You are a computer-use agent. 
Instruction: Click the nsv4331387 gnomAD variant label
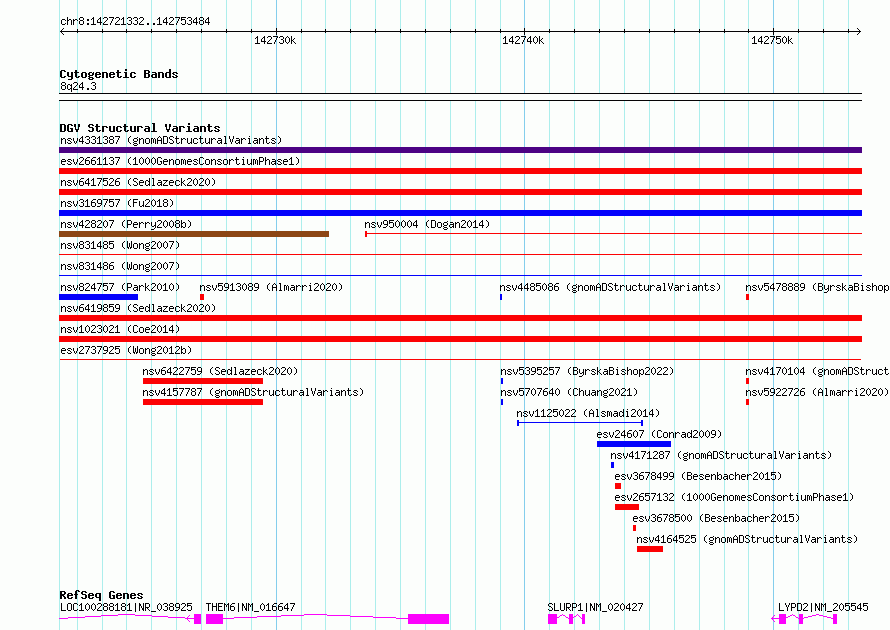[x=171, y=140]
